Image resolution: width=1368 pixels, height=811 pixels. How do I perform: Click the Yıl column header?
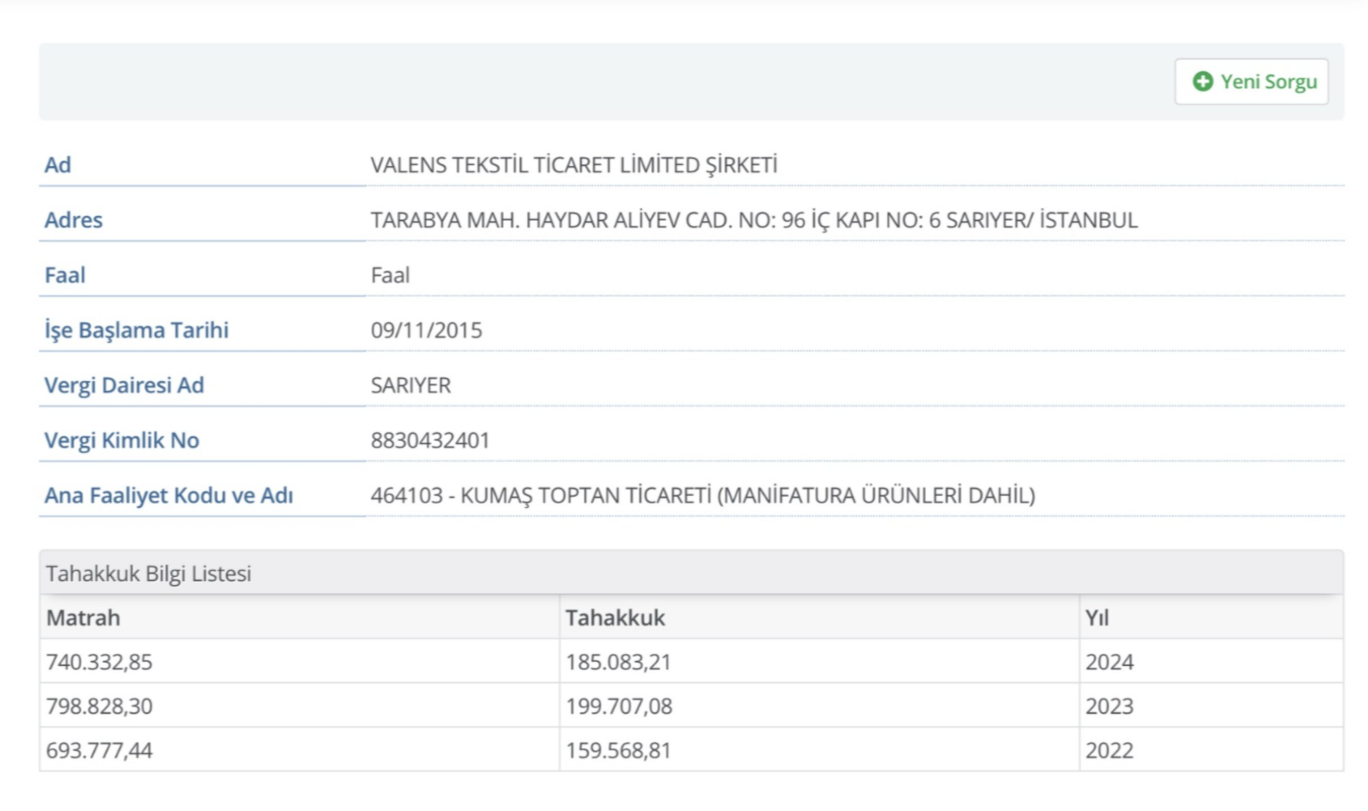(1097, 618)
